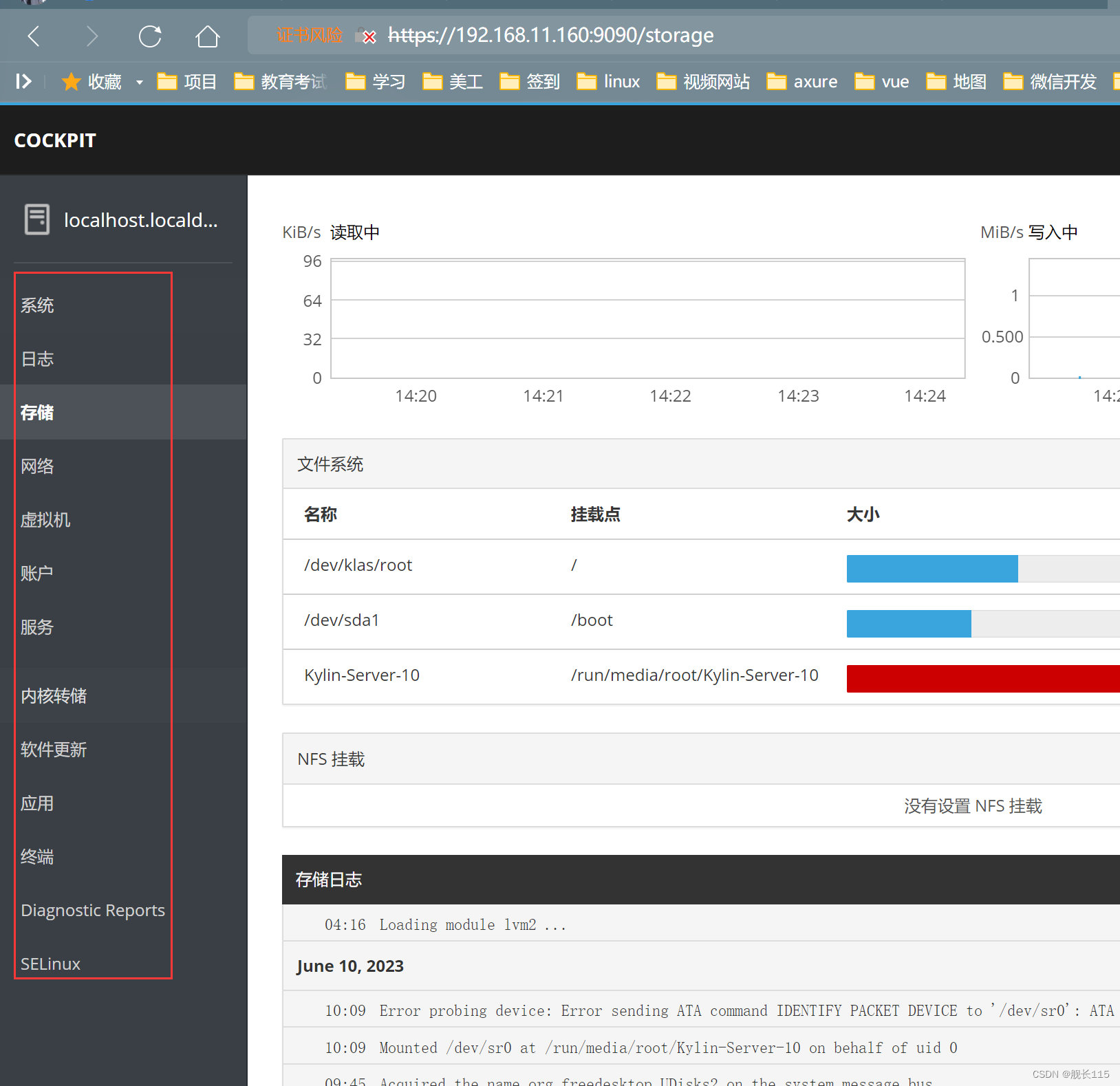Select 日志 in the Cockpit sidebar
Viewport: 1120px width, 1086px height.
37,358
